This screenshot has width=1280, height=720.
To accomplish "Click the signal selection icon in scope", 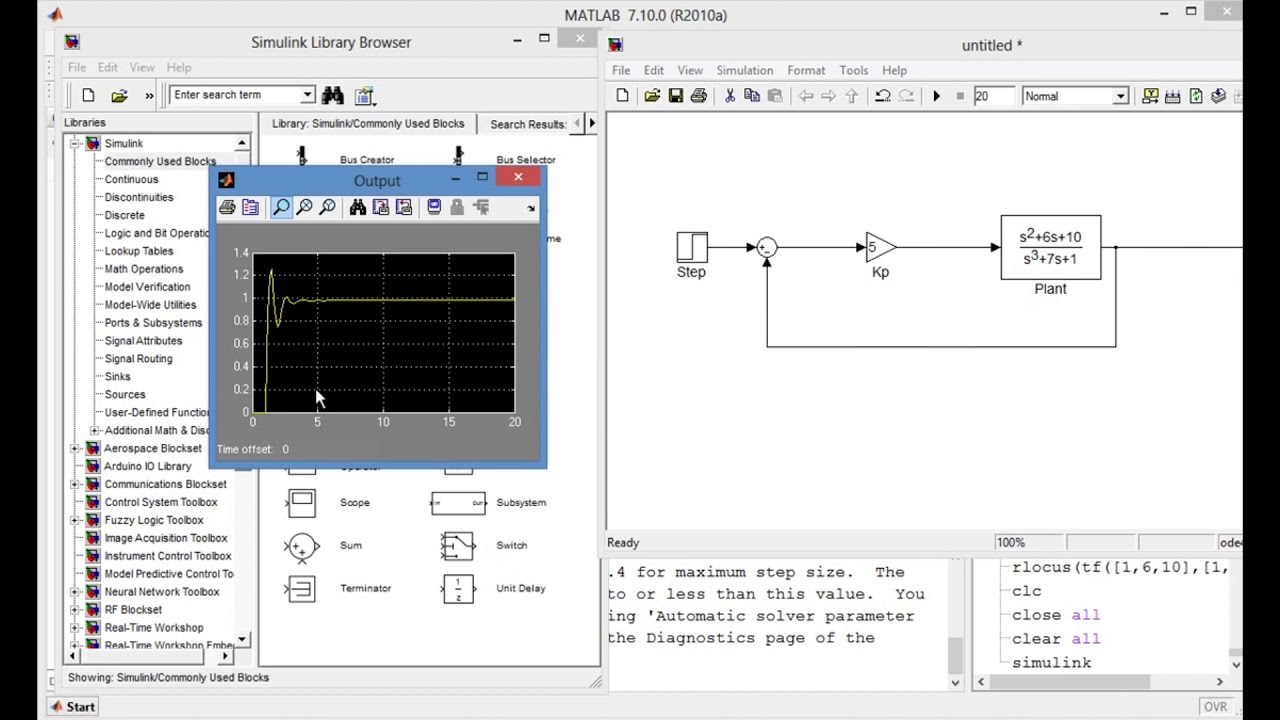I will click(481, 207).
